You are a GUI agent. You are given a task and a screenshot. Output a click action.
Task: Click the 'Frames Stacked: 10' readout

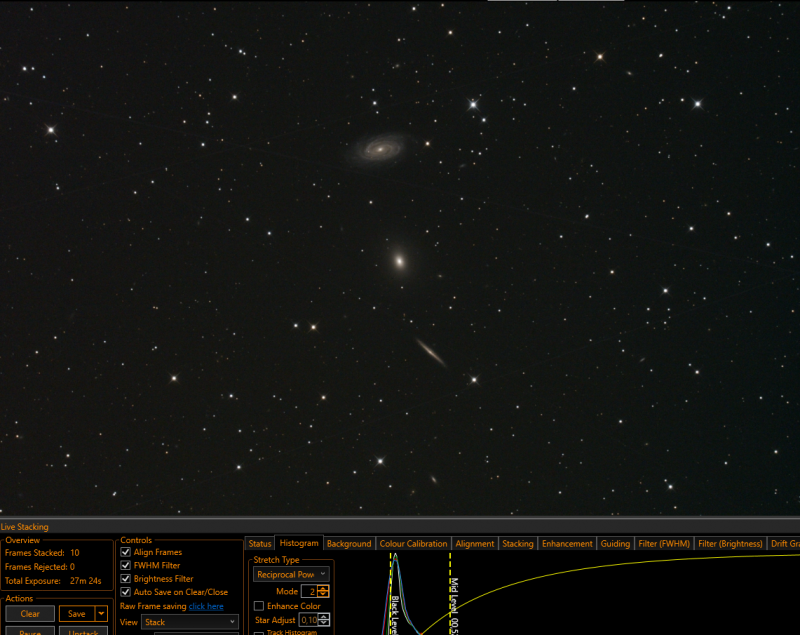tap(42, 552)
